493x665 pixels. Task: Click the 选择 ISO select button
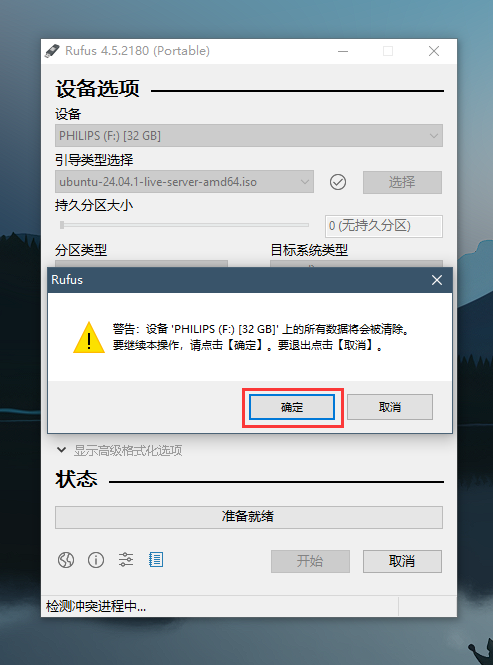pyautogui.click(x=402, y=182)
